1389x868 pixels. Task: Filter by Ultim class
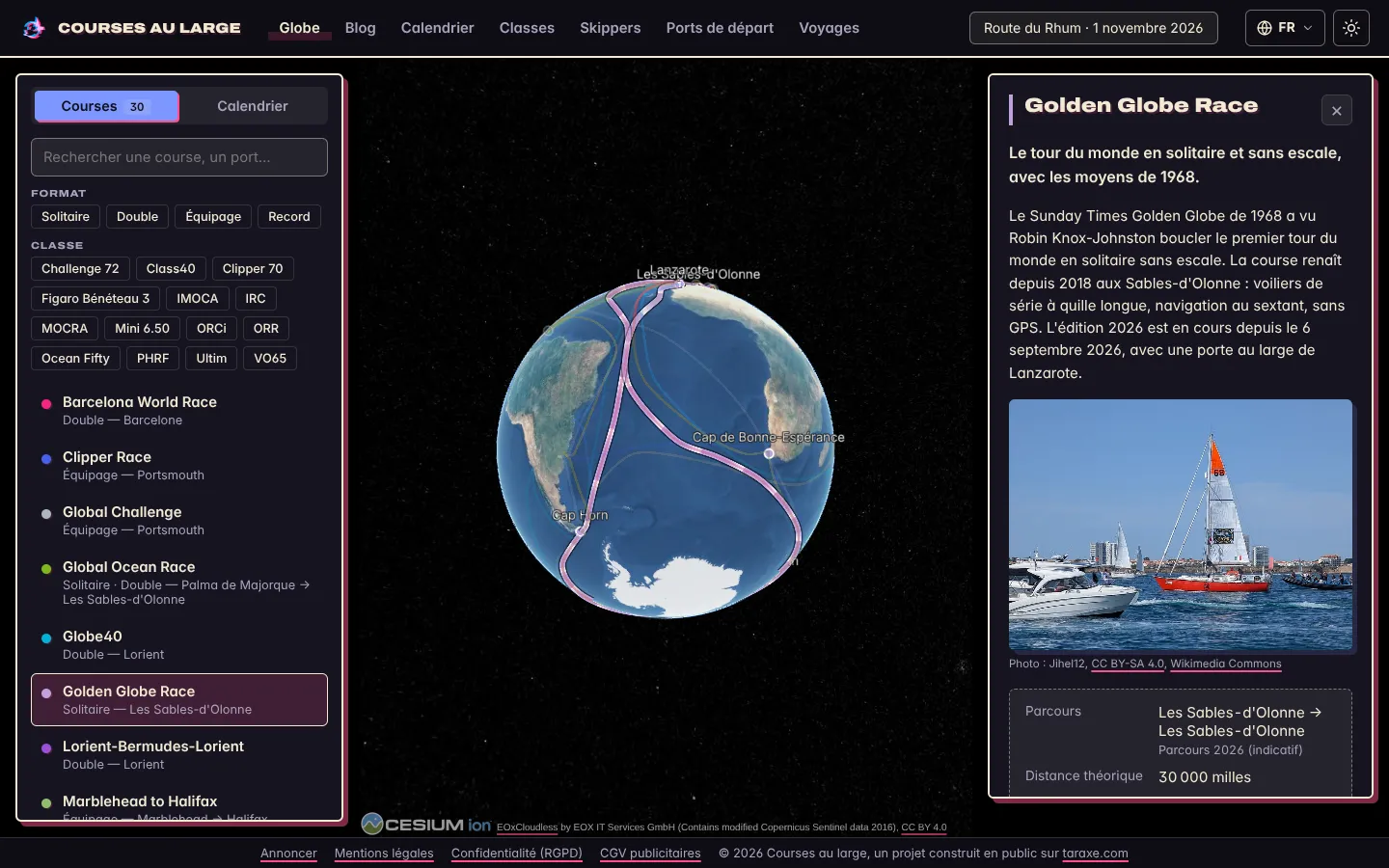(211, 359)
